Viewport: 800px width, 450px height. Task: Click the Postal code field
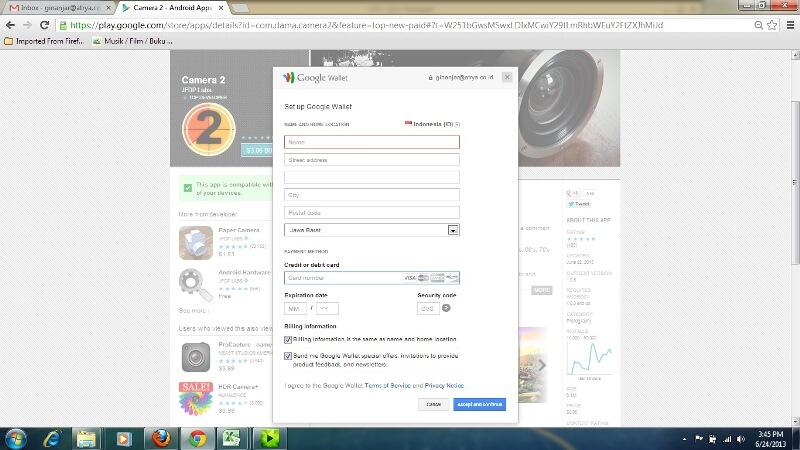pos(372,213)
